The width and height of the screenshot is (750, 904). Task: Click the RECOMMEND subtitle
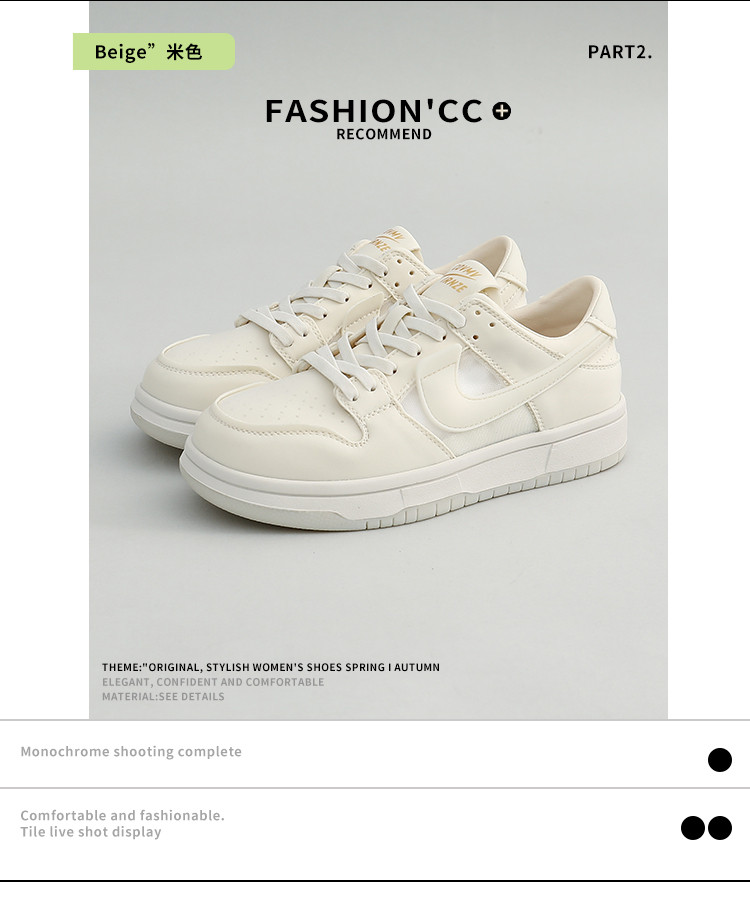pyautogui.click(x=384, y=134)
